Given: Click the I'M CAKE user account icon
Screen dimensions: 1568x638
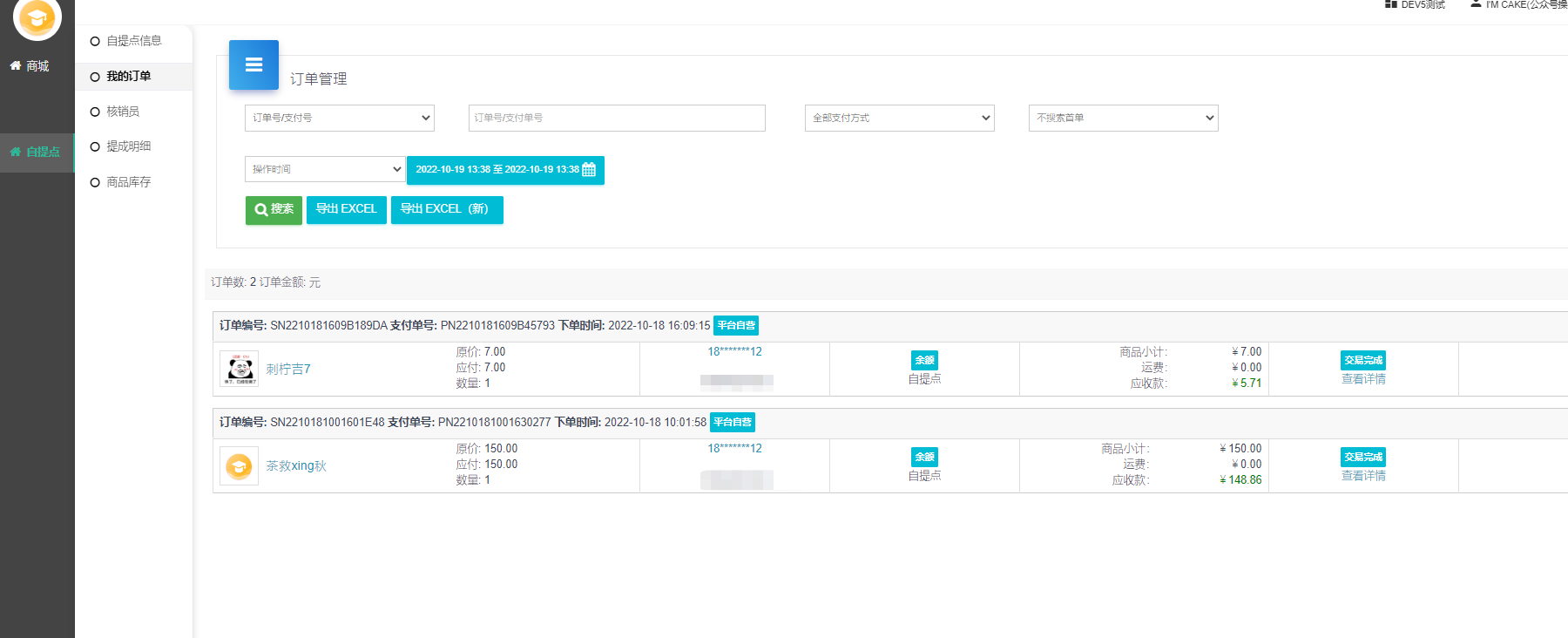Looking at the screenshot, I should click(x=1476, y=4).
